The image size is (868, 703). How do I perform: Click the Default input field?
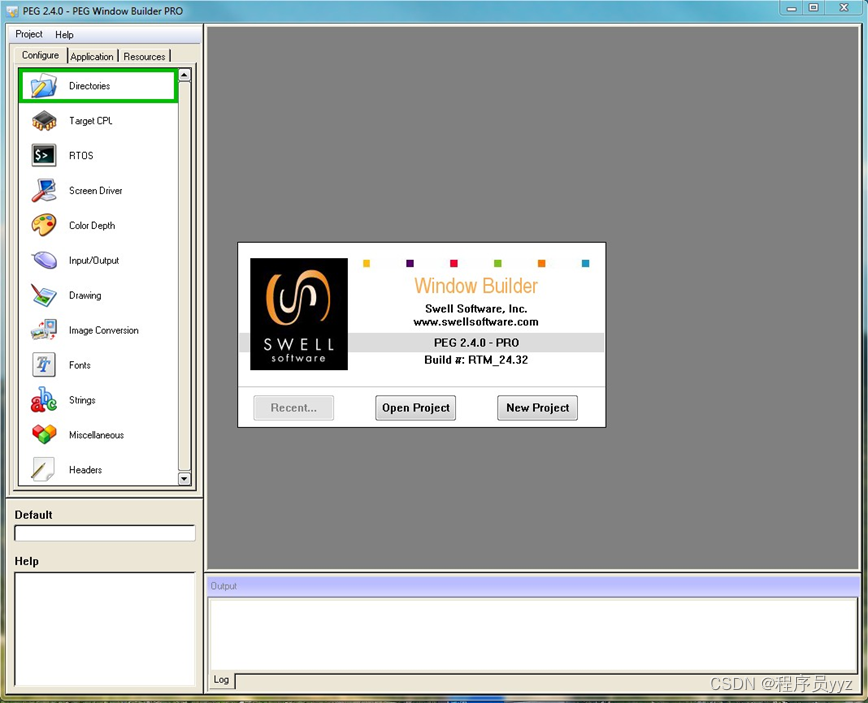point(105,533)
